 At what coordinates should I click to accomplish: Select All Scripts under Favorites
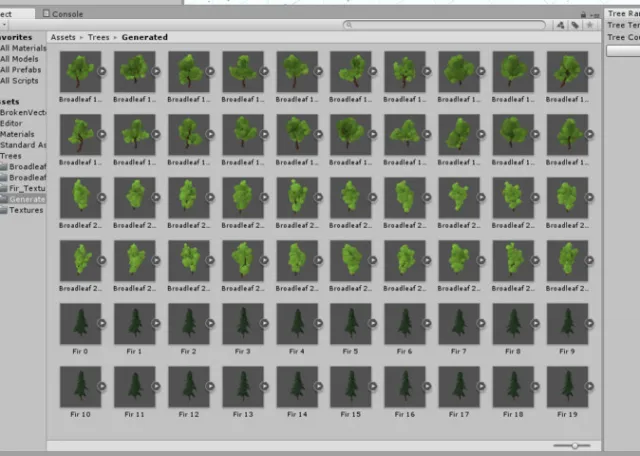pyautogui.click(x=19, y=80)
